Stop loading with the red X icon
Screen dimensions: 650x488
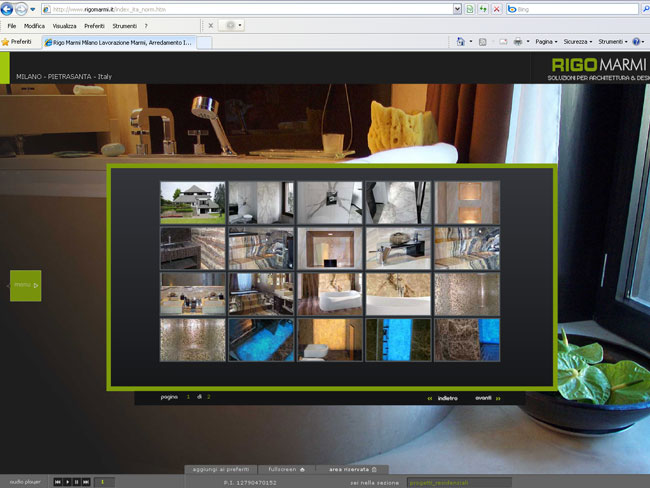(x=496, y=9)
